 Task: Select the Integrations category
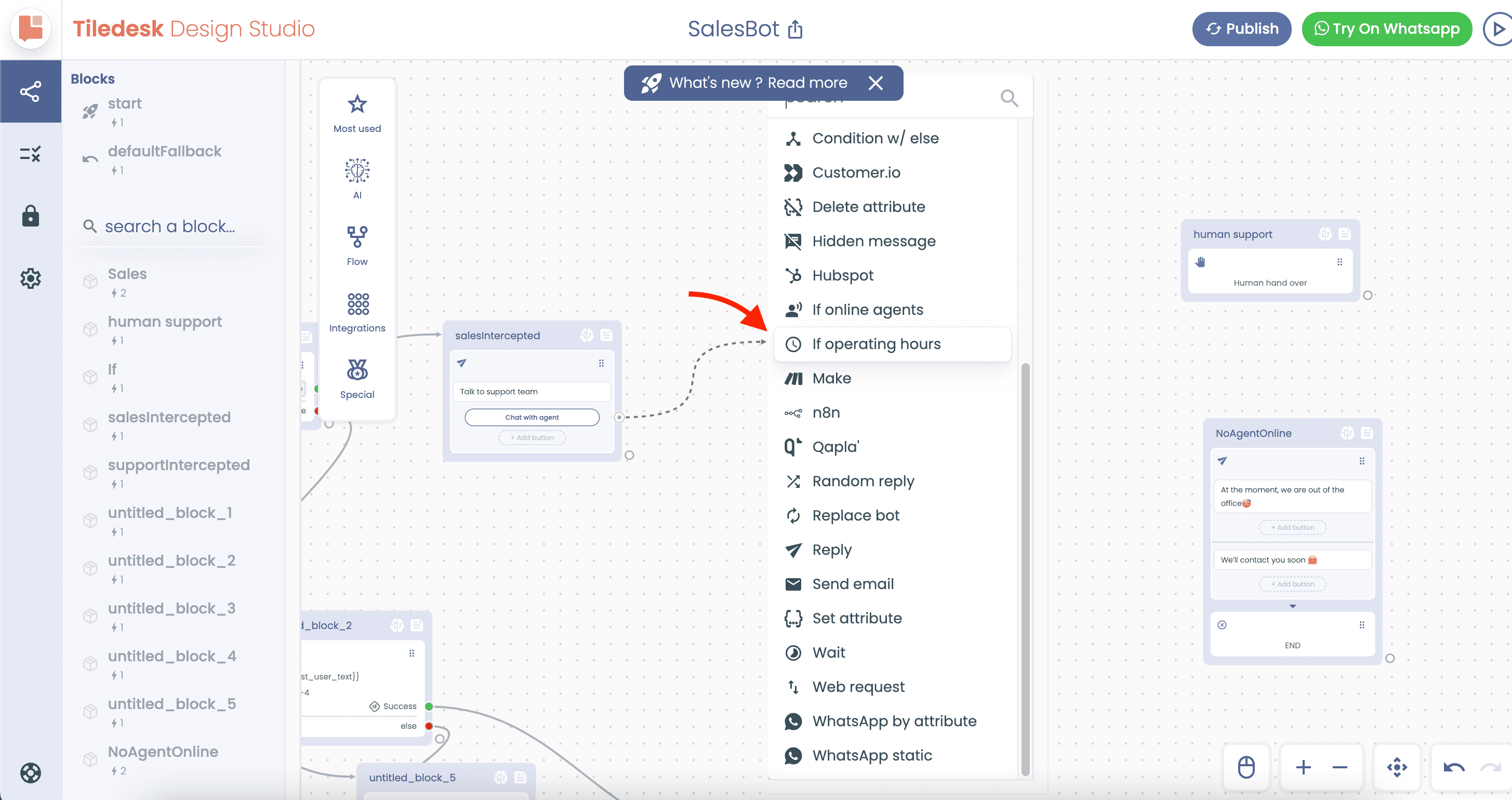pos(357,312)
